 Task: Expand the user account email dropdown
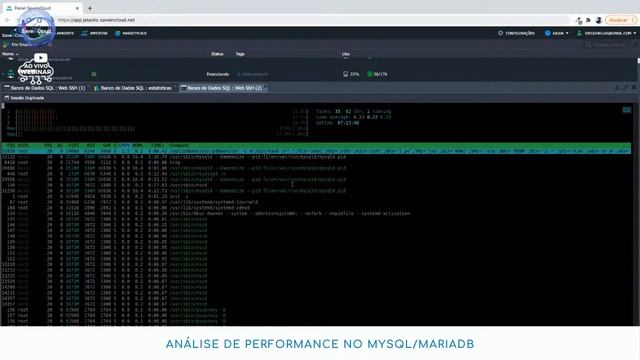(606, 33)
